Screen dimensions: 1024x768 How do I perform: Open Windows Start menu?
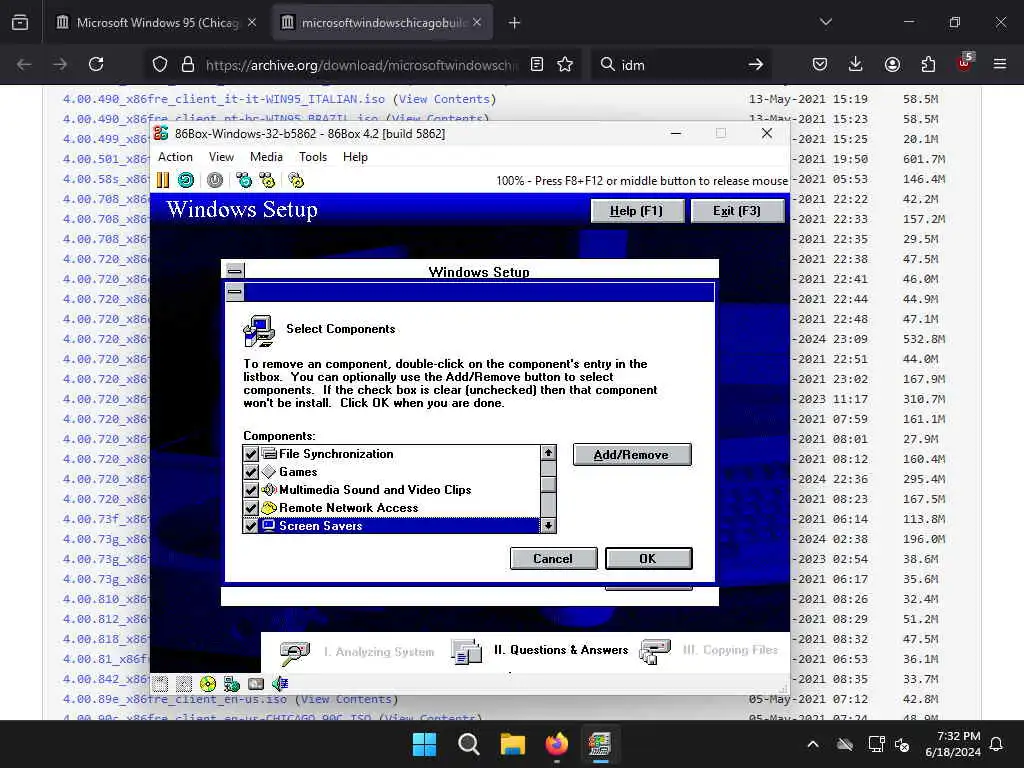click(x=424, y=744)
